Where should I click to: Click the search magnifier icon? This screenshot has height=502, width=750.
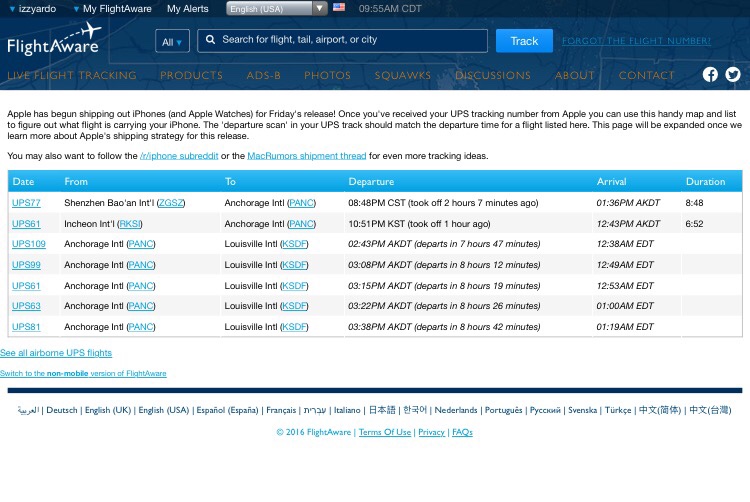click(210, 40)
